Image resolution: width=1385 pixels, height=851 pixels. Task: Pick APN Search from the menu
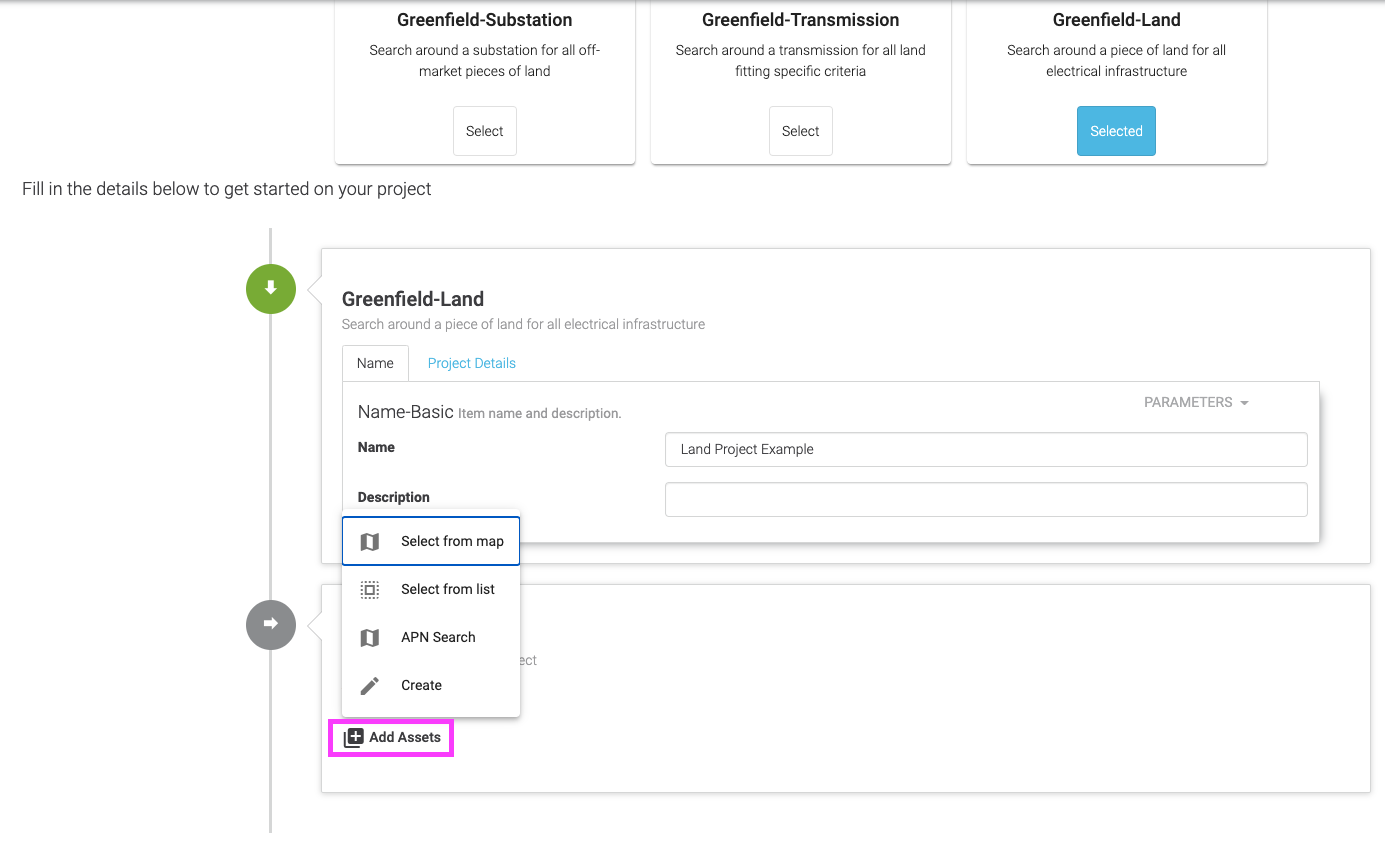tap(431, 637)
